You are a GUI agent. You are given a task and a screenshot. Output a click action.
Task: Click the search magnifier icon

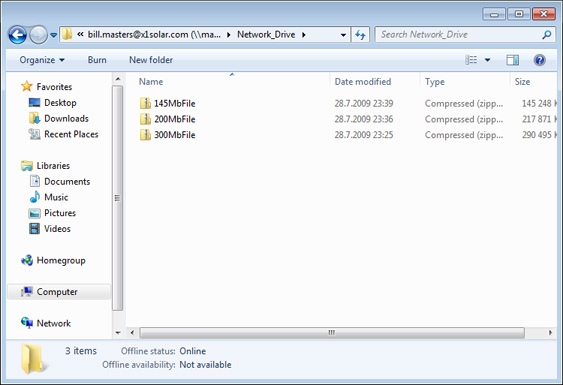tap(546, 35)
